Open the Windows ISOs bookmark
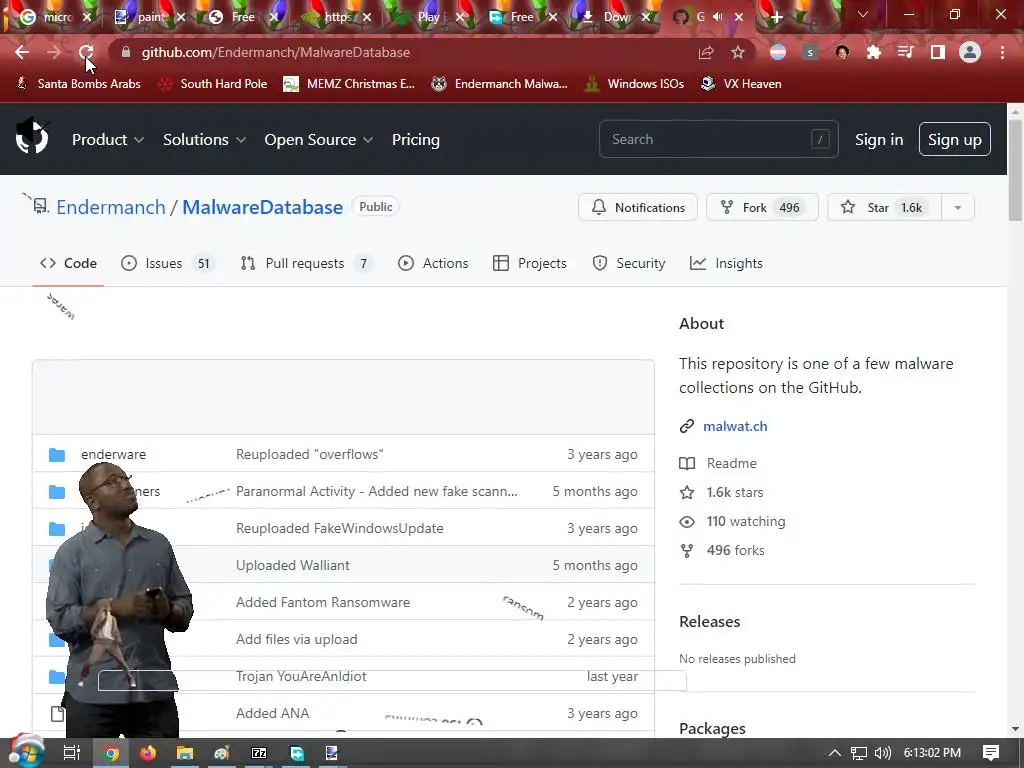The height and width of the screenshot is (768, 1024). coord(635,84)
